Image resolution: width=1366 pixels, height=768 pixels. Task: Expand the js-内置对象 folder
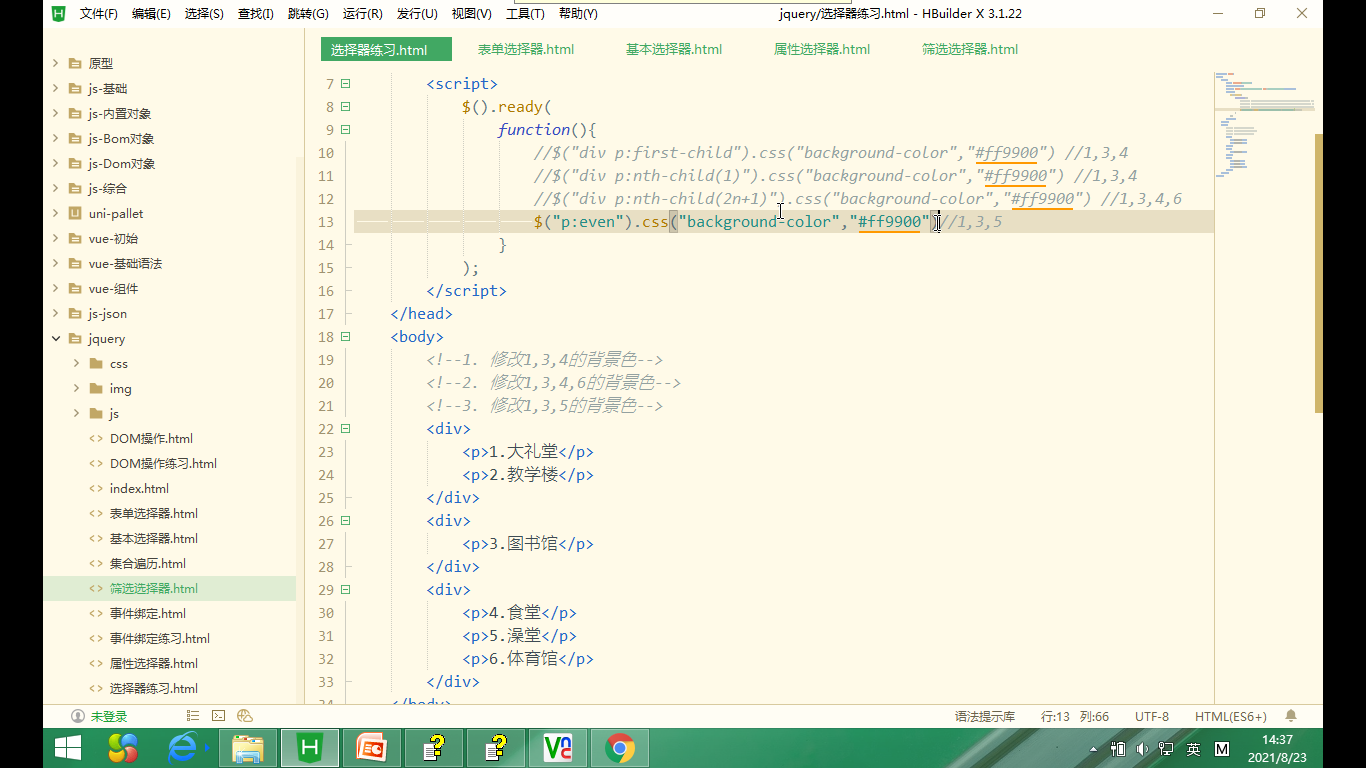(56, 113)
